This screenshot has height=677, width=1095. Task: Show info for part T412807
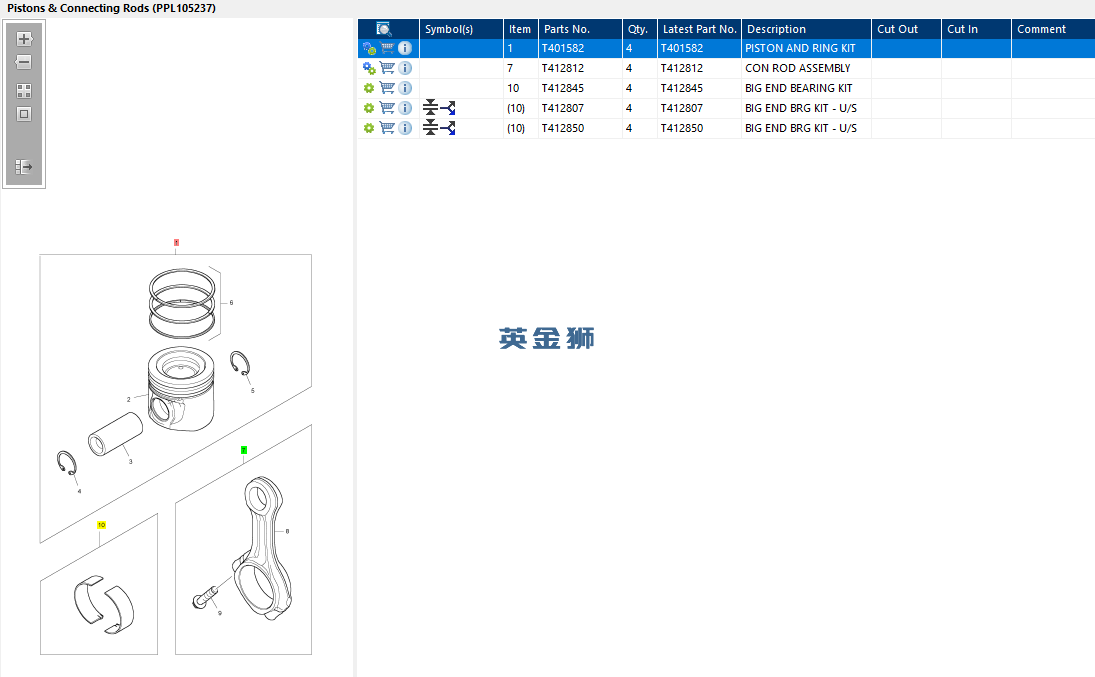click(405, 108)
